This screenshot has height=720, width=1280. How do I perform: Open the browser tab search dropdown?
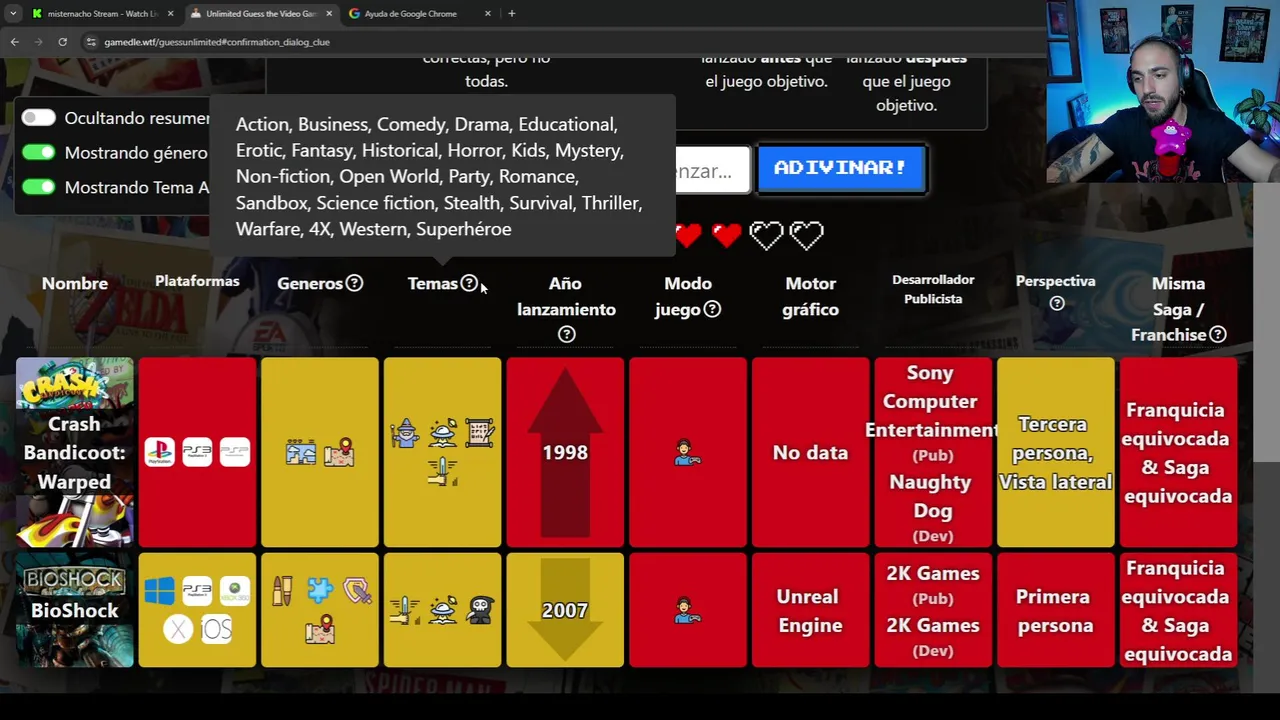(x=13, y=13)
